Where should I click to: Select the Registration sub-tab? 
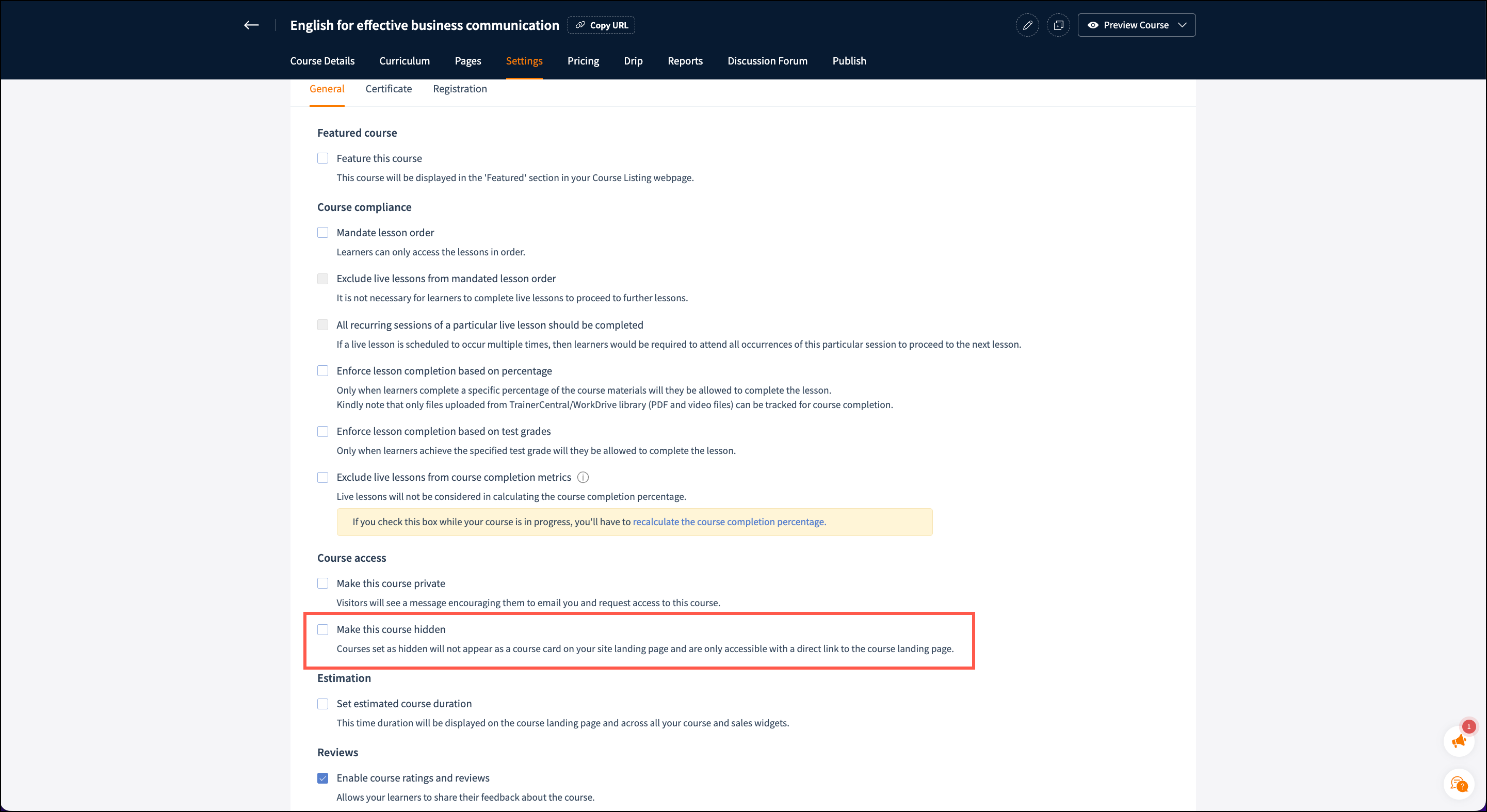[460, 89]
